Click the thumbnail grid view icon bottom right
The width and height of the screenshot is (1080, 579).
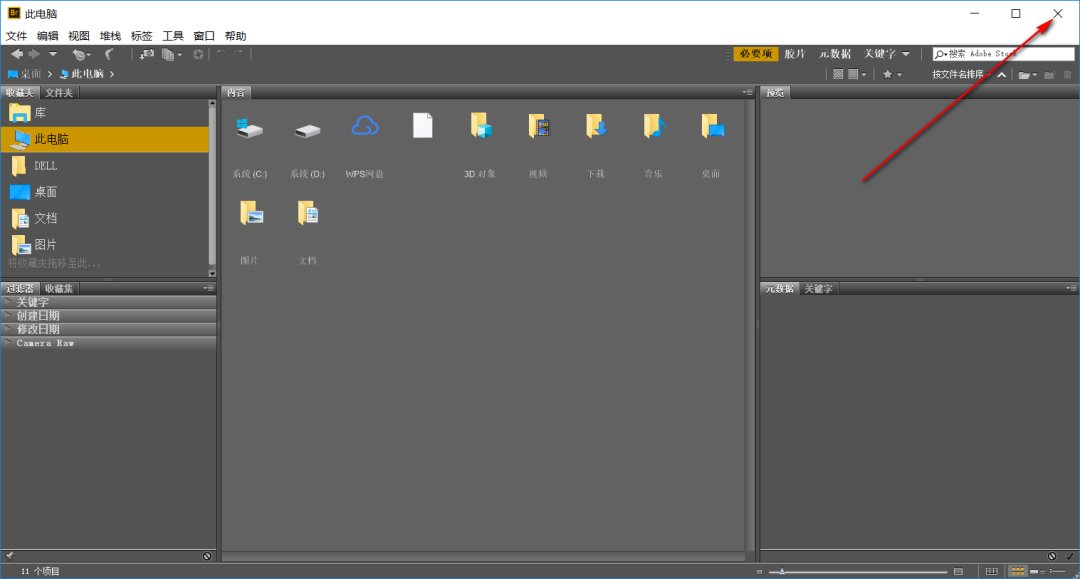click(1018, 570)
